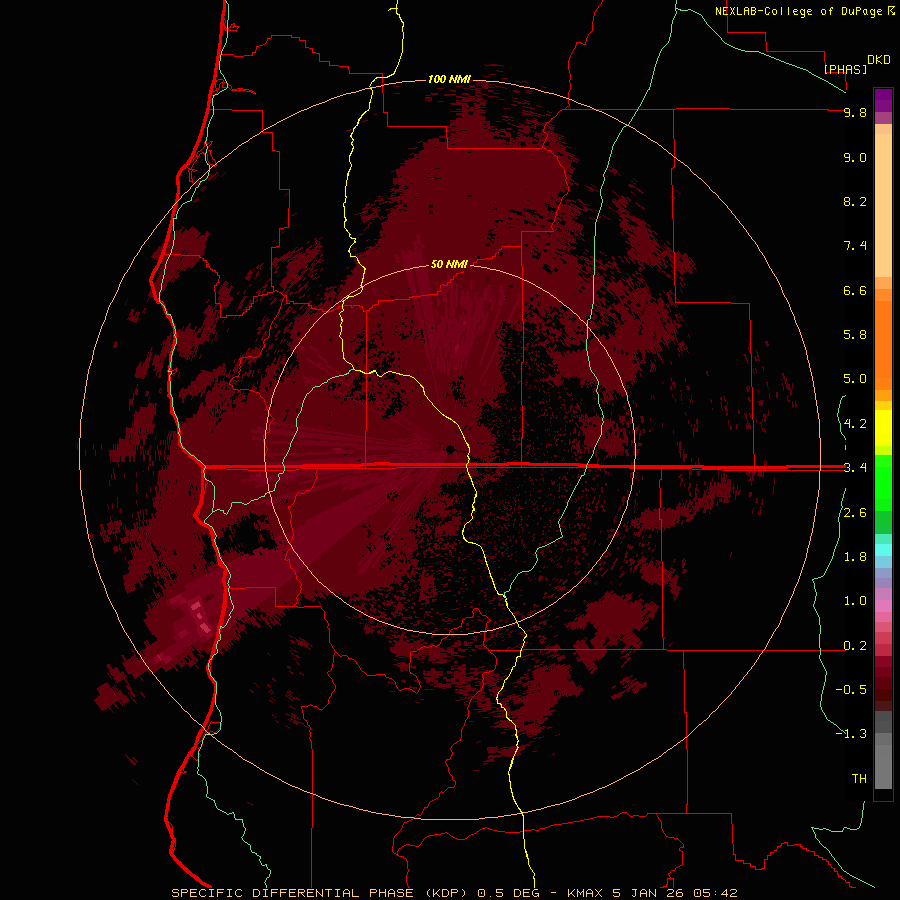Click the 5 JAN 26 date text
Screen dimensions: 900x900
[x=649, y=893]
